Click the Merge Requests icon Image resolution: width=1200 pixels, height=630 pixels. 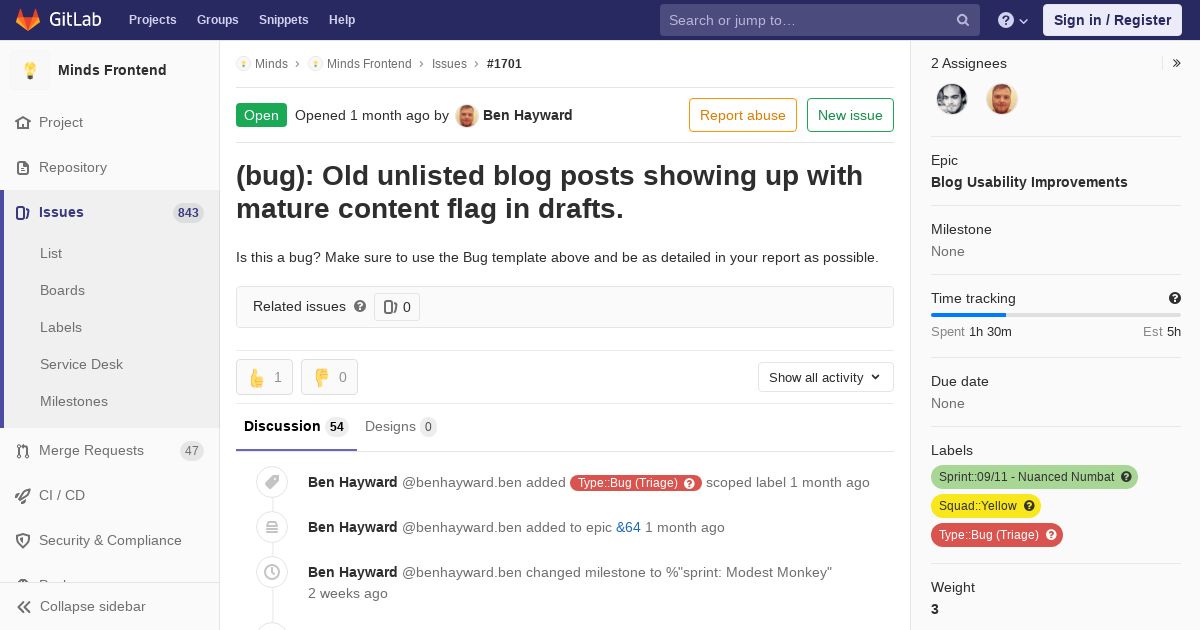click(x=23, y=451)
